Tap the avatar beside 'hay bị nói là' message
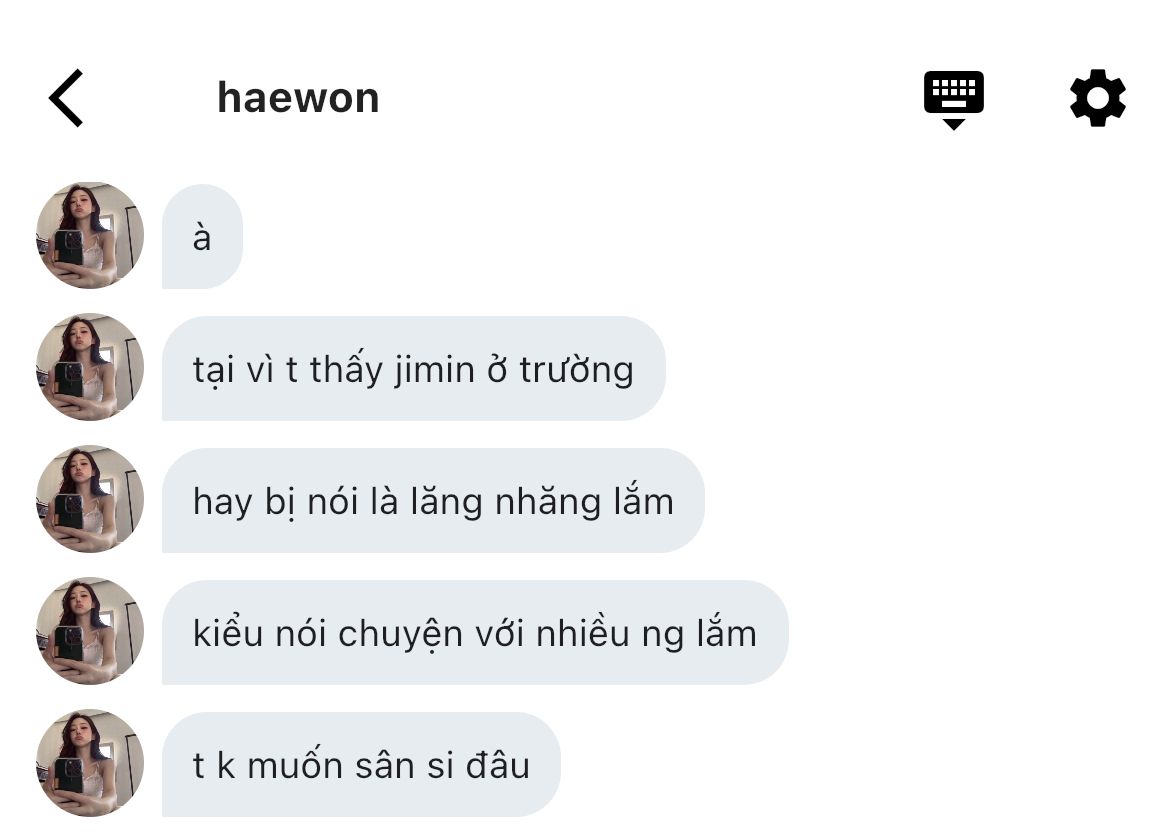Viewport: 1170px width, 840px height. coord(90,499)
